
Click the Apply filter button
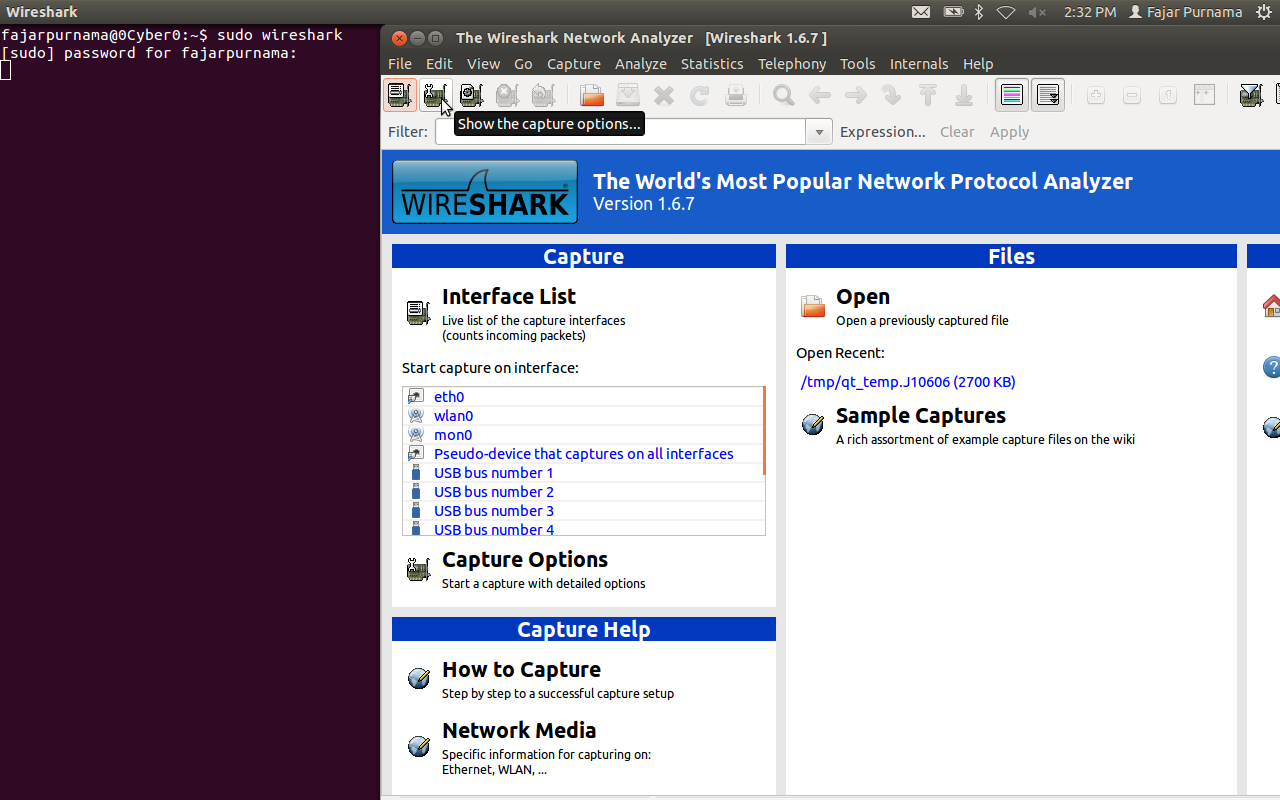[1009, 132]
